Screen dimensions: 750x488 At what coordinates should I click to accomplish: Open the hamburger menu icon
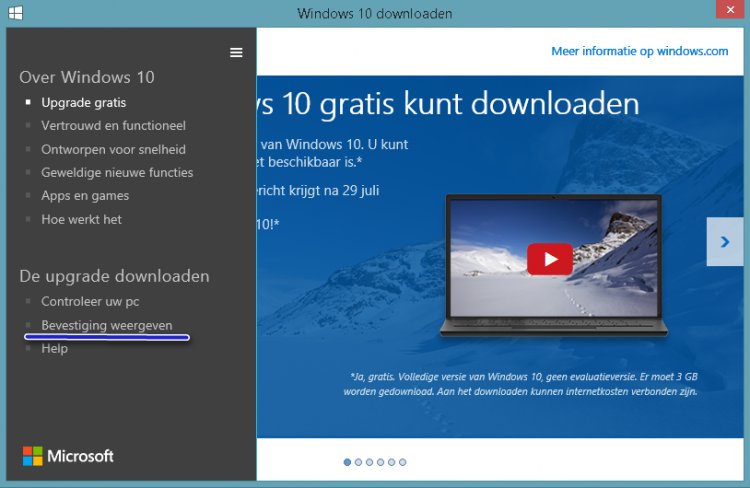coord(236,53)
